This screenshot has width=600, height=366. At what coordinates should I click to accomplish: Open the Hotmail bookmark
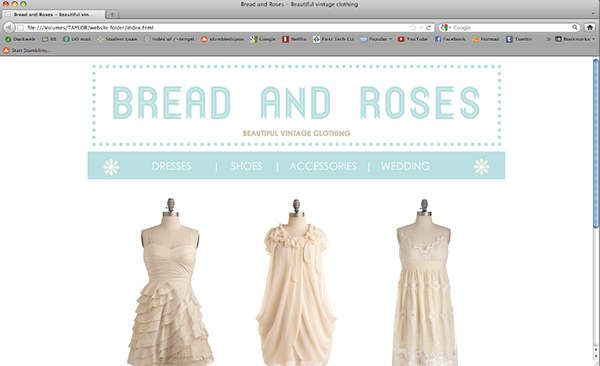point(486,39)
